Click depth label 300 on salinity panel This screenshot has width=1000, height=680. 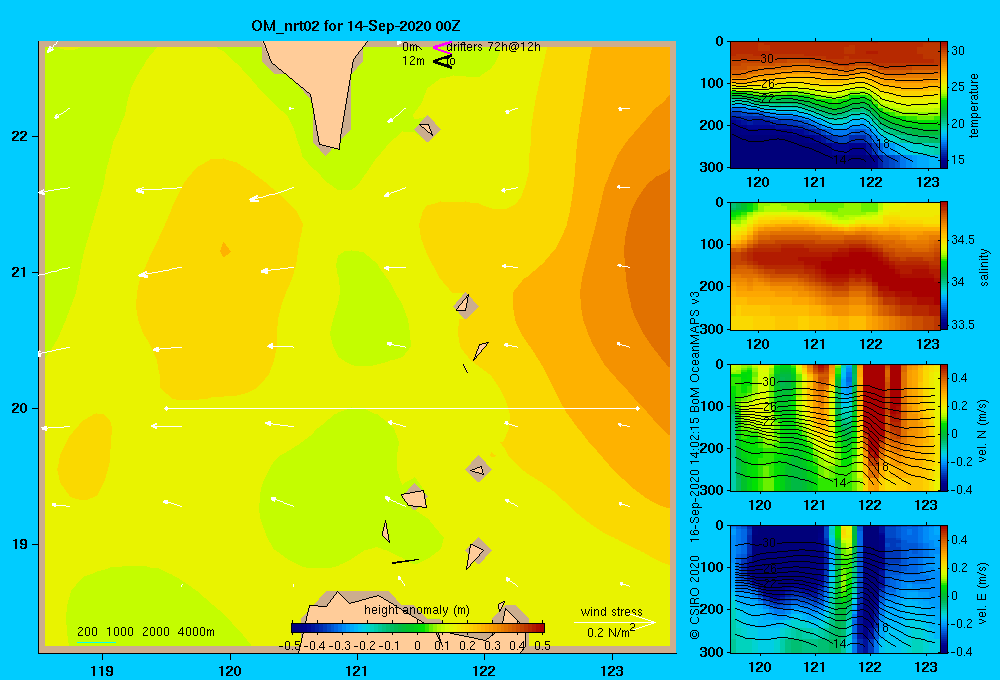click(x=710, y=329)
